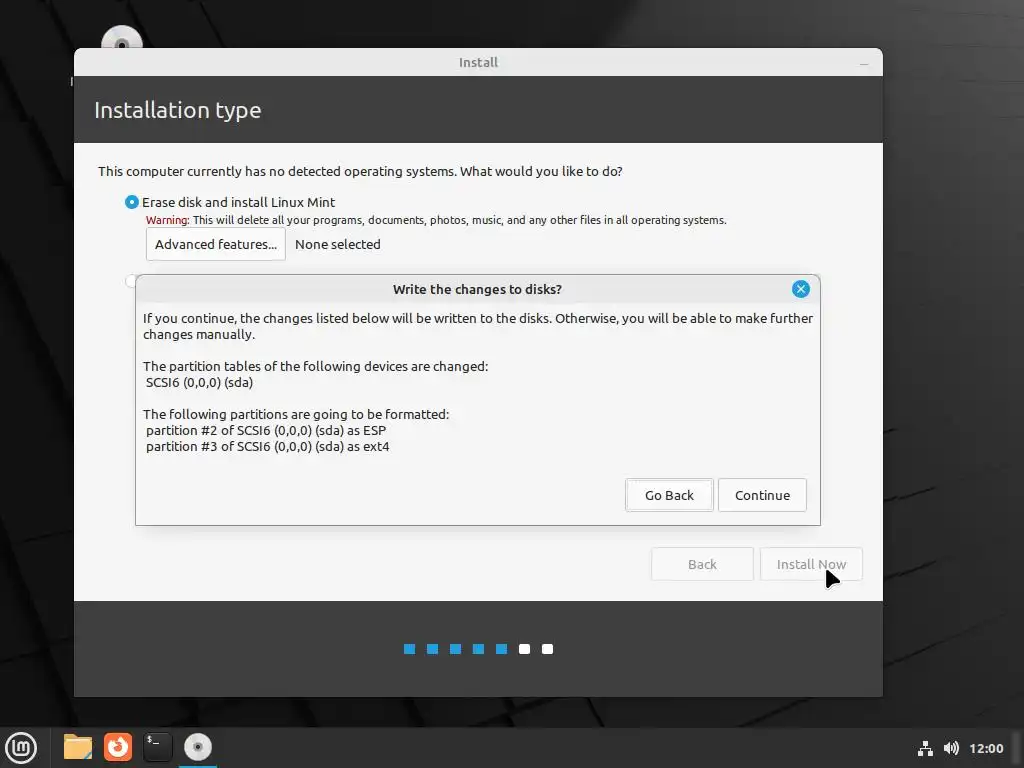Click the 'Installation type' heading
This screenshot has height=768, width=1024.
click(178, 110)
